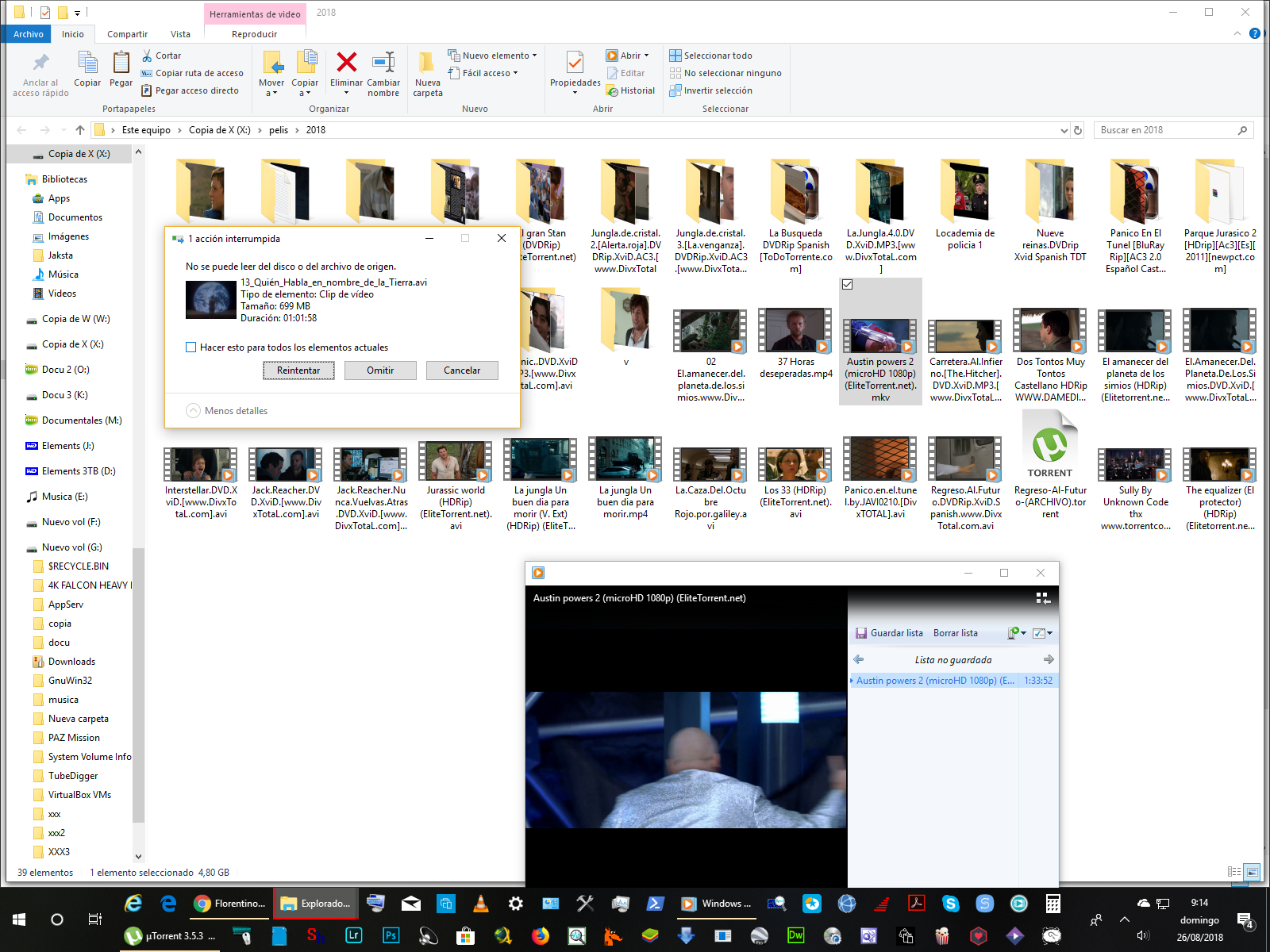Click the 'Buscar en 2018' search field
The height and width of the screenshot is (952, 1270).
tap(1165, 130)
